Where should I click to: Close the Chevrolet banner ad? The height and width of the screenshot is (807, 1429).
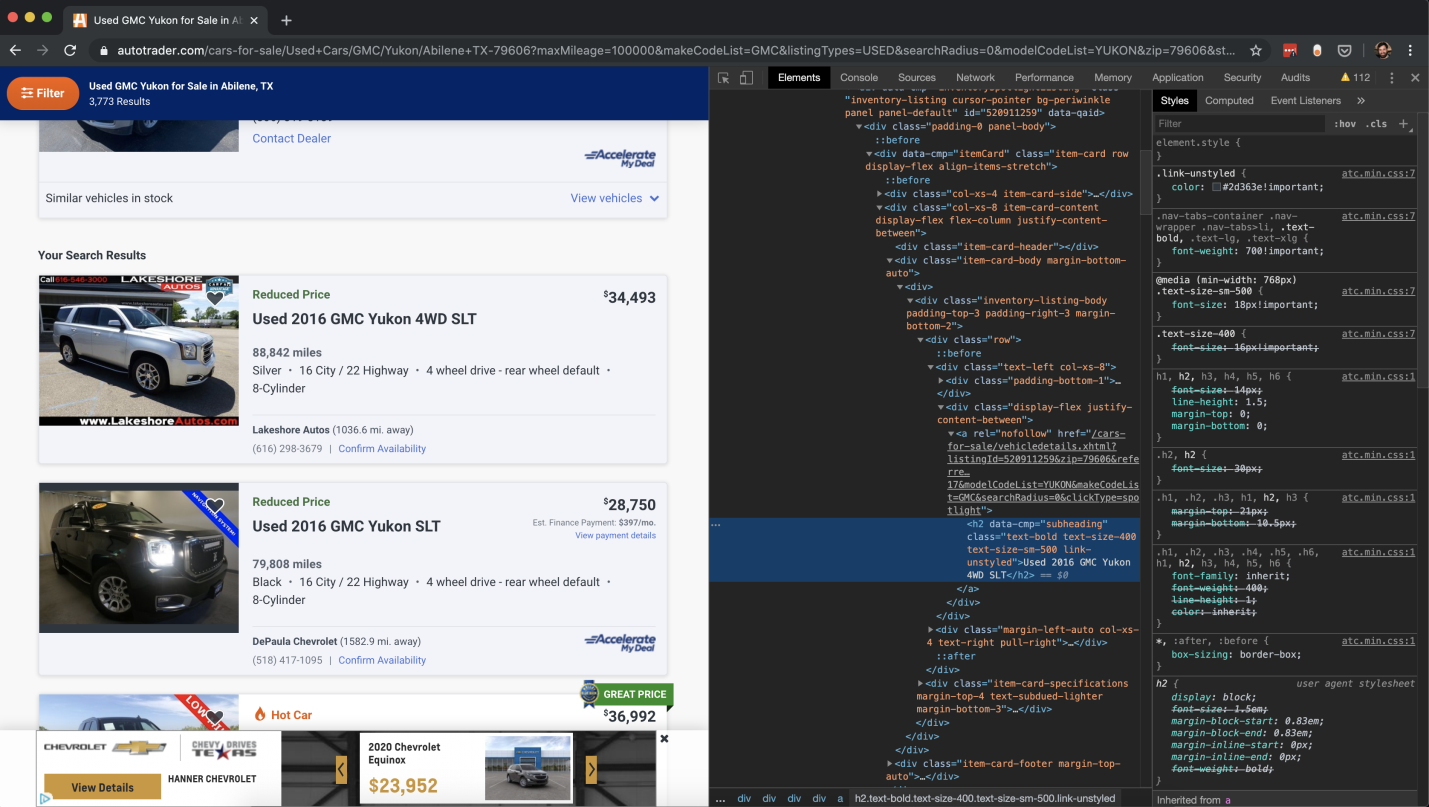664,739
